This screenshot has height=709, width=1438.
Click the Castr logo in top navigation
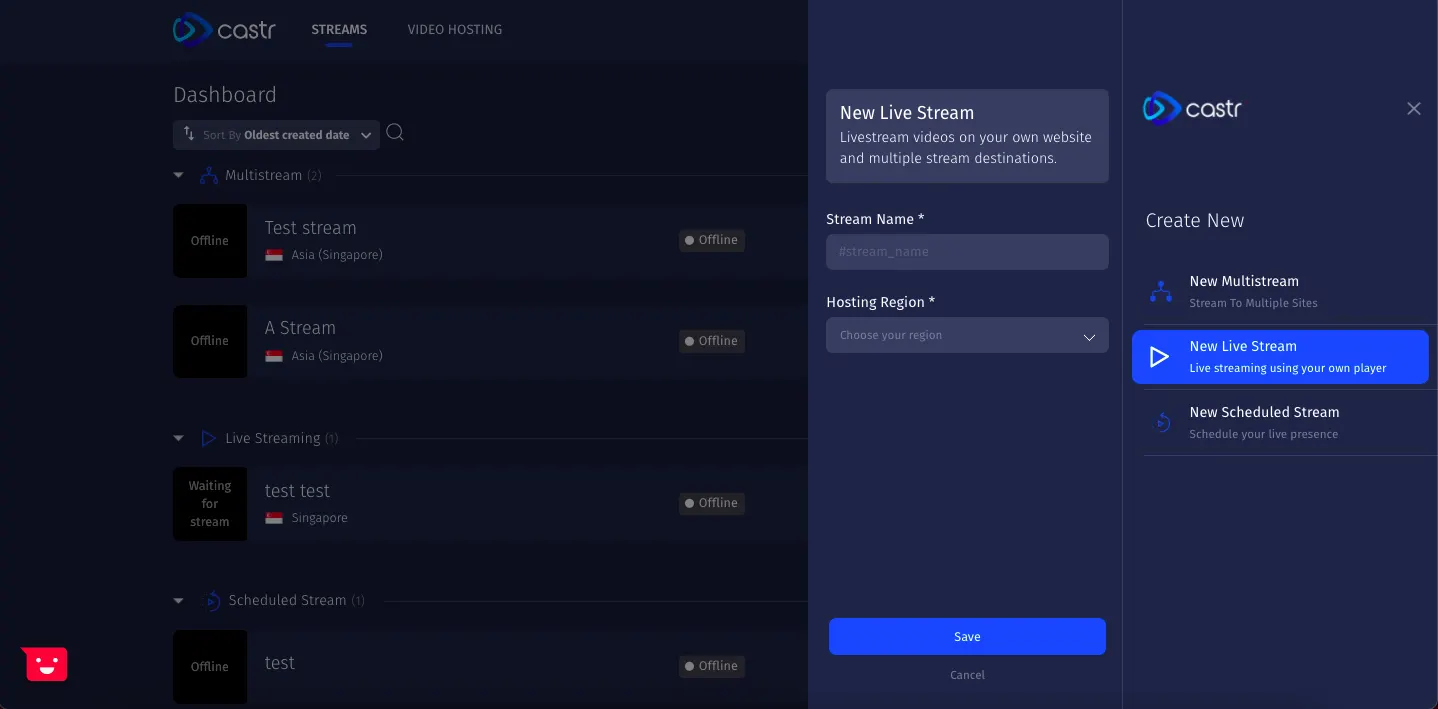(x=223, y=30)
